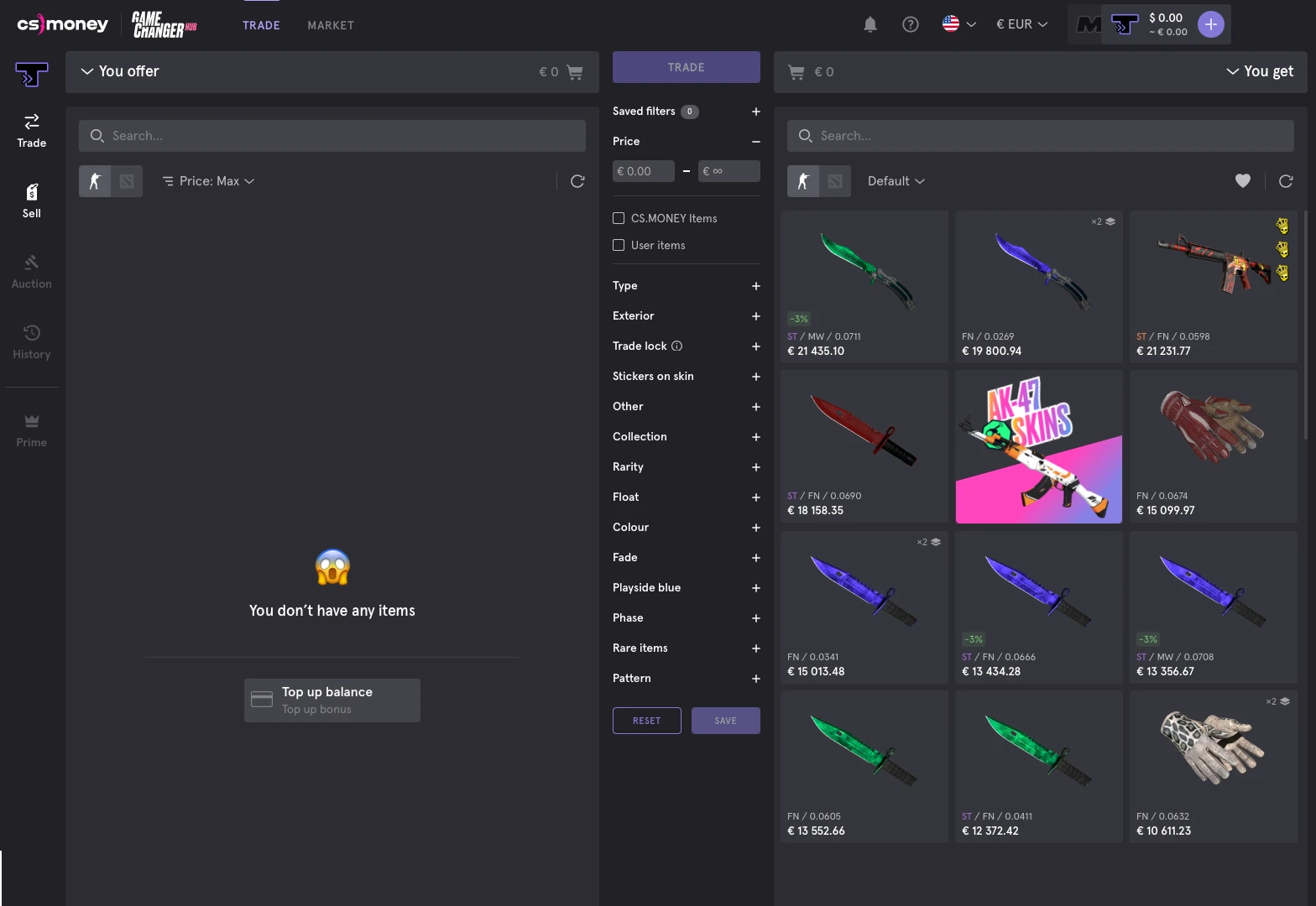Check the User items checkbox
This screenshot has width=1316, height=906.
619,245
